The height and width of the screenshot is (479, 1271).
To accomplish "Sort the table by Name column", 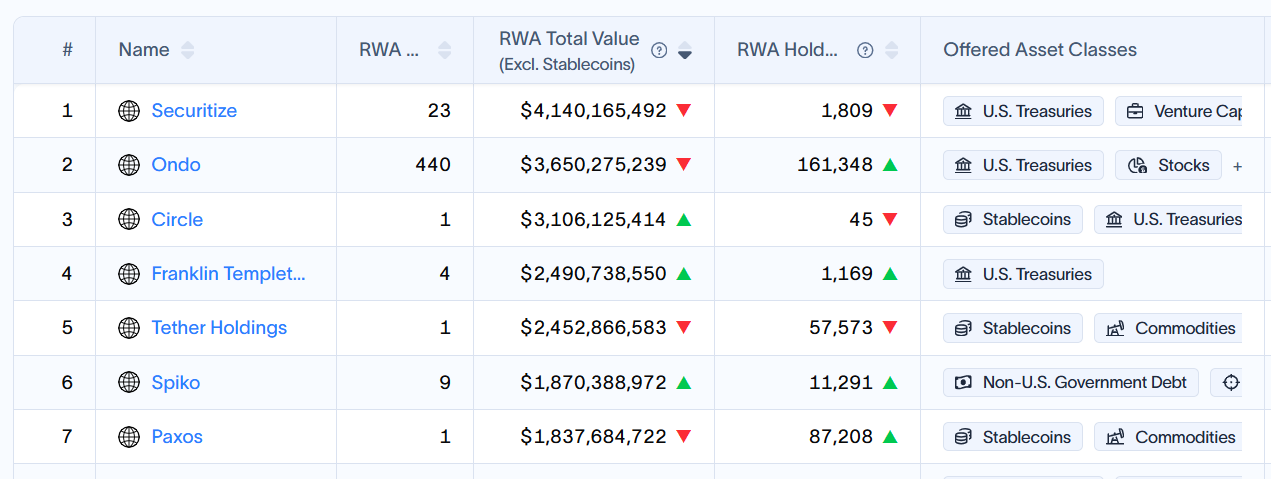I will (x=188, y=50).
